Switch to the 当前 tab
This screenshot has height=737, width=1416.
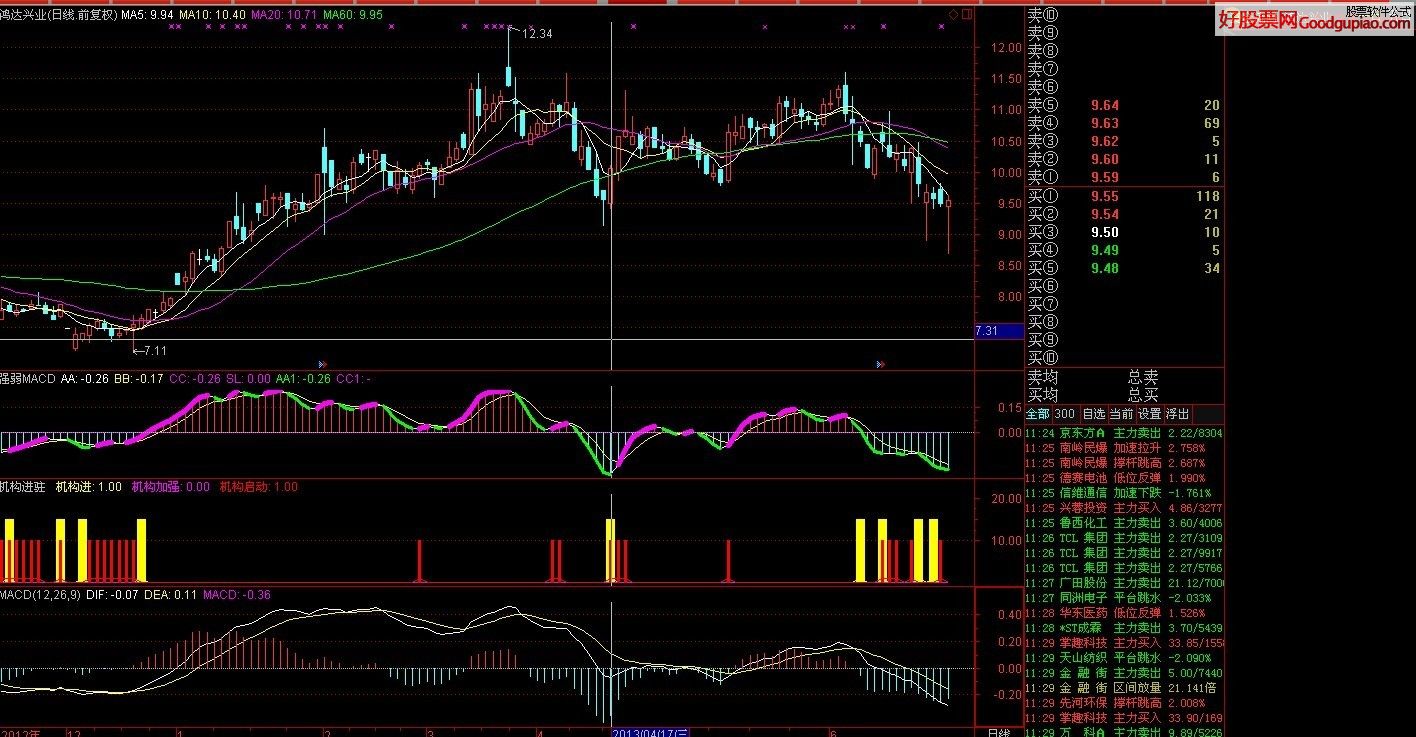(1120, 414)
